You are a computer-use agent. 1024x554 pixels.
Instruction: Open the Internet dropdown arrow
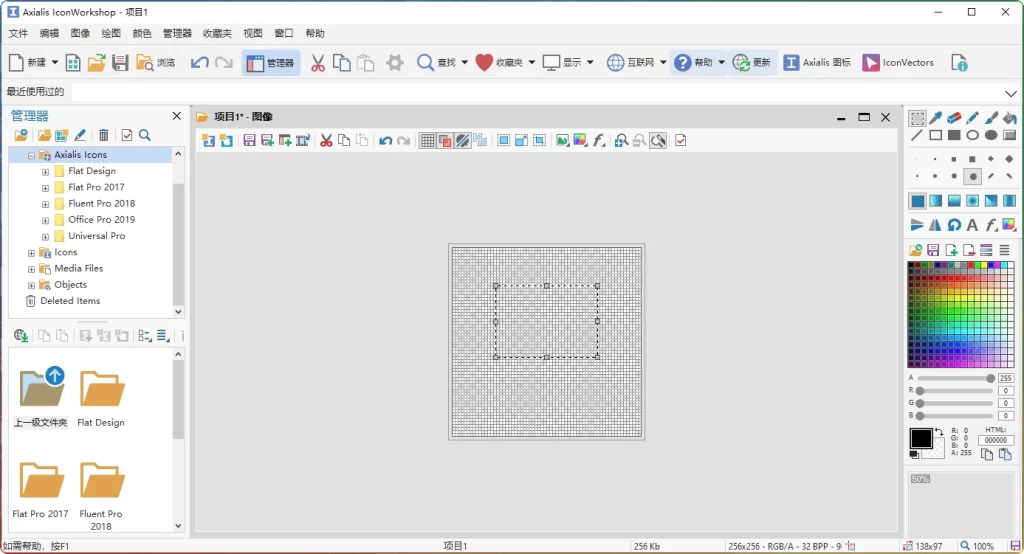(x=663, y=63)
